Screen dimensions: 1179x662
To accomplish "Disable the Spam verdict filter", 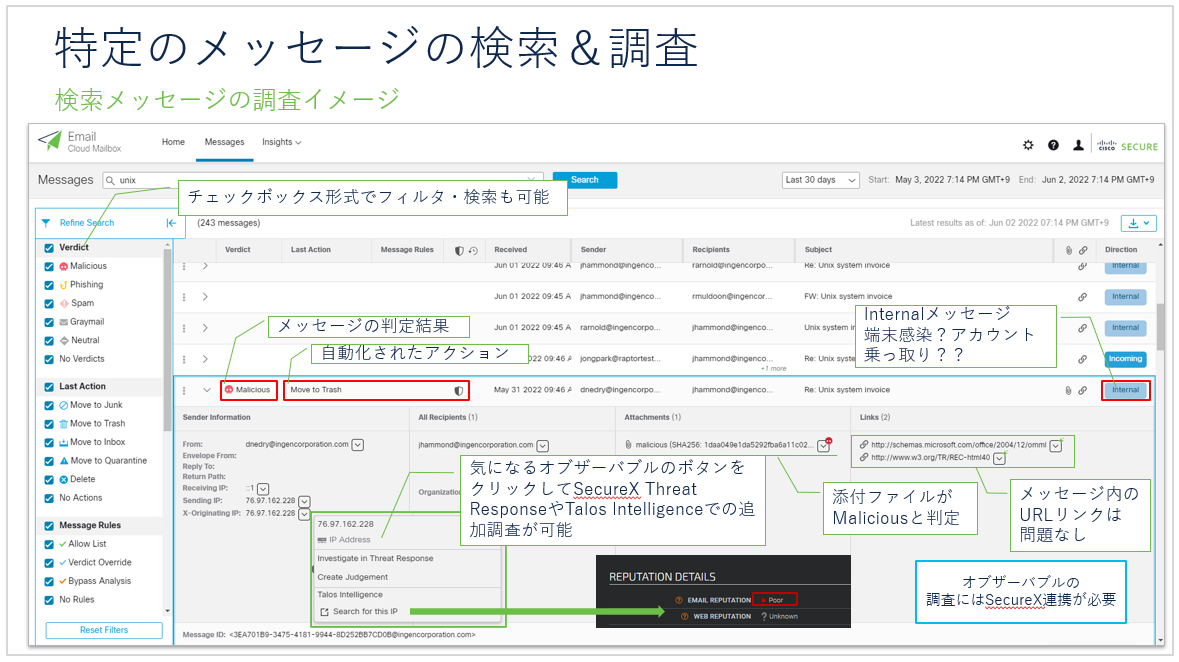I will (49, 303).
